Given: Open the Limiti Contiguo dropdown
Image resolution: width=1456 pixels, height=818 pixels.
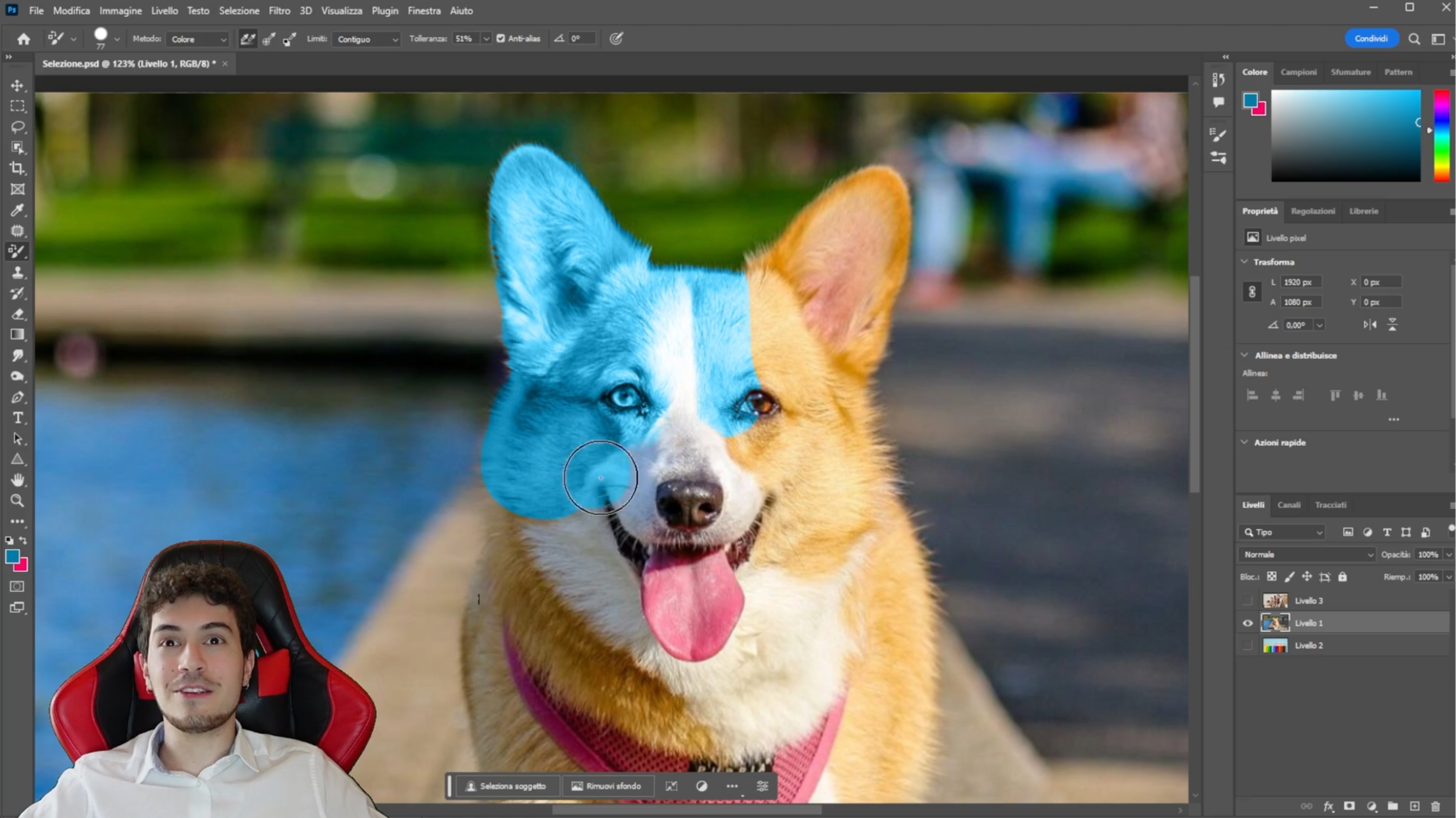Looking at the screenshot, I should tap(366, 39).
